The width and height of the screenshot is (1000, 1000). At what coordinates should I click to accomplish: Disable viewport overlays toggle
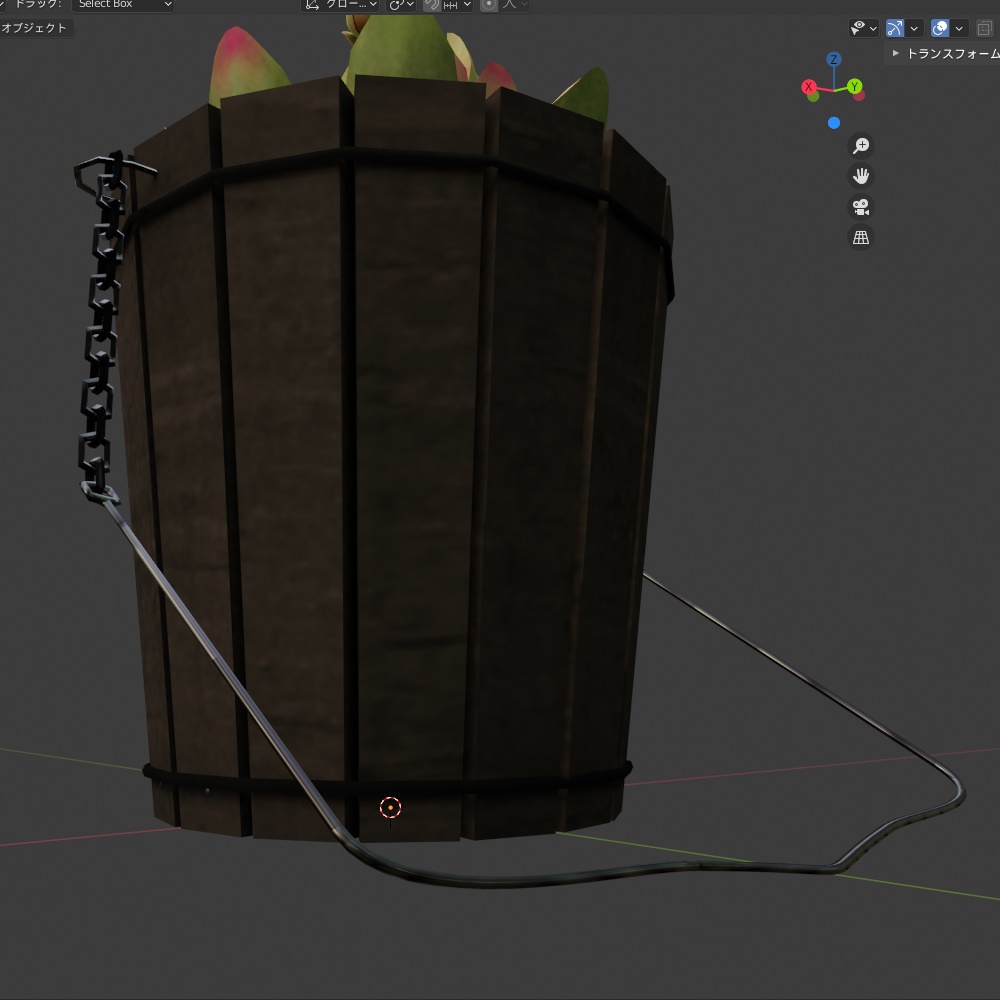click(x=939, y=28)
